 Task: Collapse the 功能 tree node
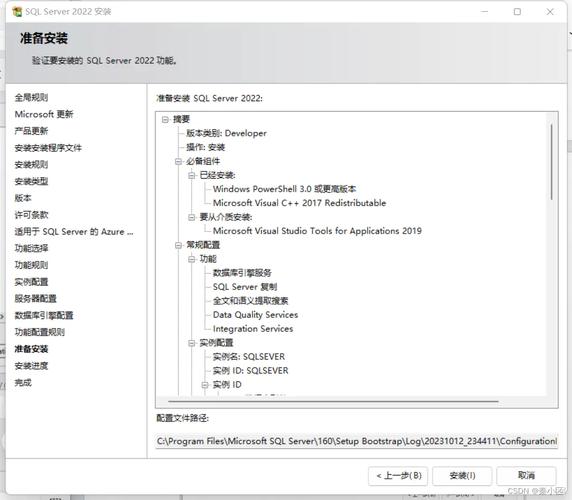coord(192,259)
